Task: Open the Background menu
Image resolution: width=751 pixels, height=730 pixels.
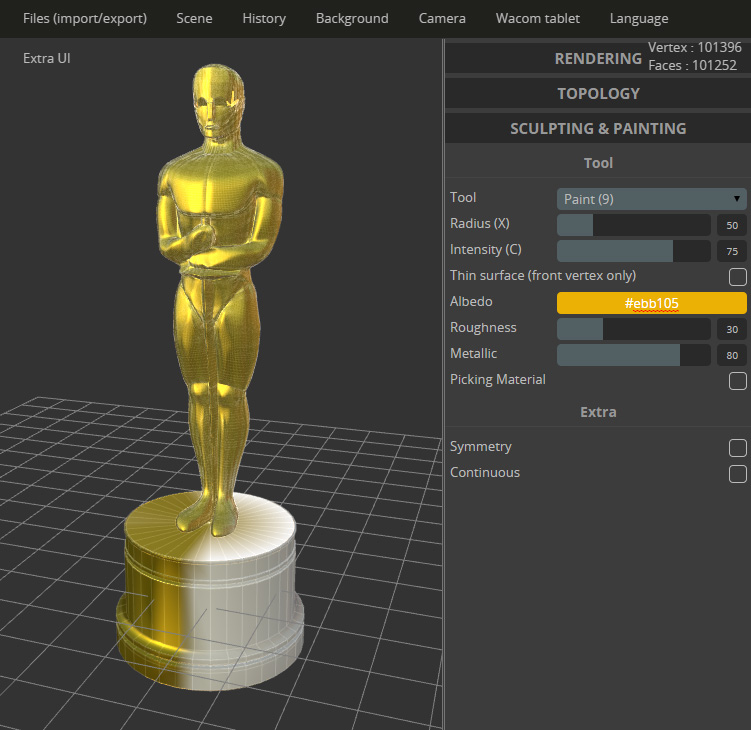Action: click(x=352, y=18)
